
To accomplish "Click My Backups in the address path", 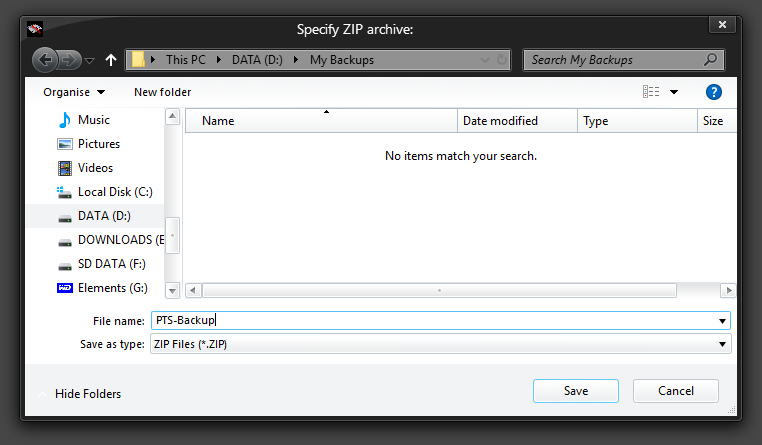I will [x=342, y=60].
